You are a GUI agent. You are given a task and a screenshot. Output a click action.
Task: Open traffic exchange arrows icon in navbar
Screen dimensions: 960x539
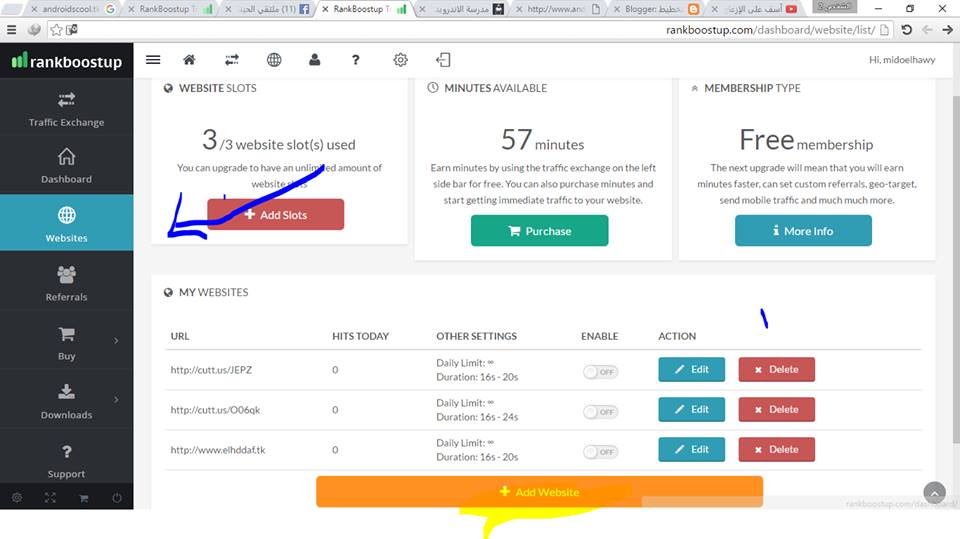pyautogui.click(x=231, y=59)
